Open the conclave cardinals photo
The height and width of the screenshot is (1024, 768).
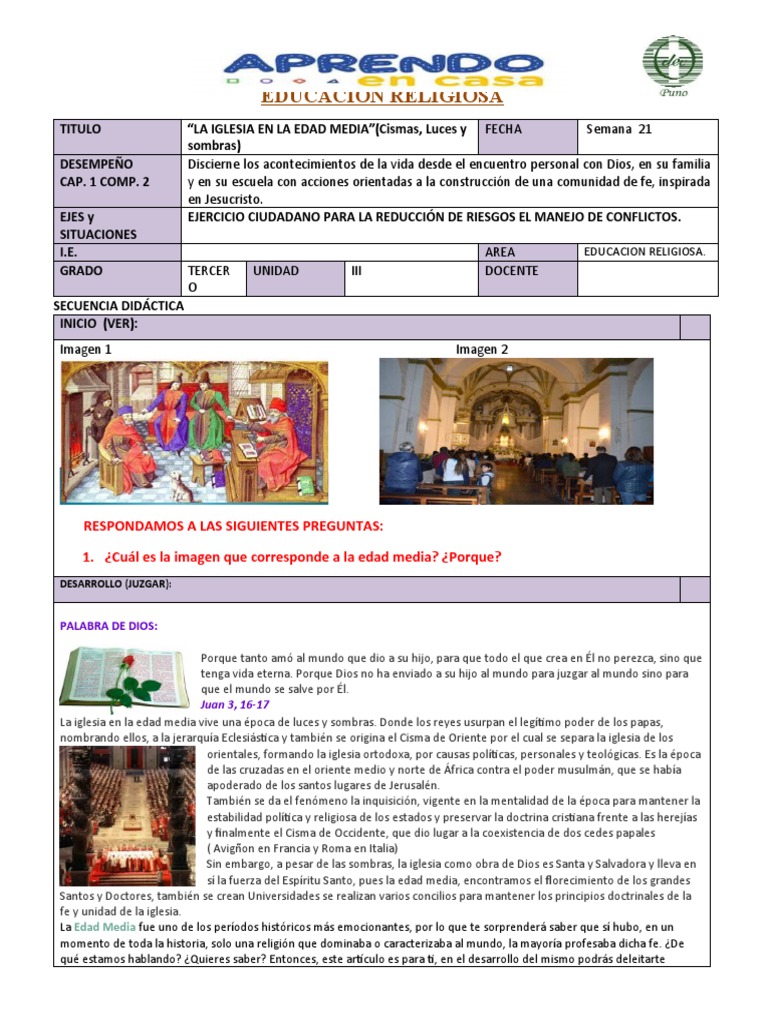point(127,816)
